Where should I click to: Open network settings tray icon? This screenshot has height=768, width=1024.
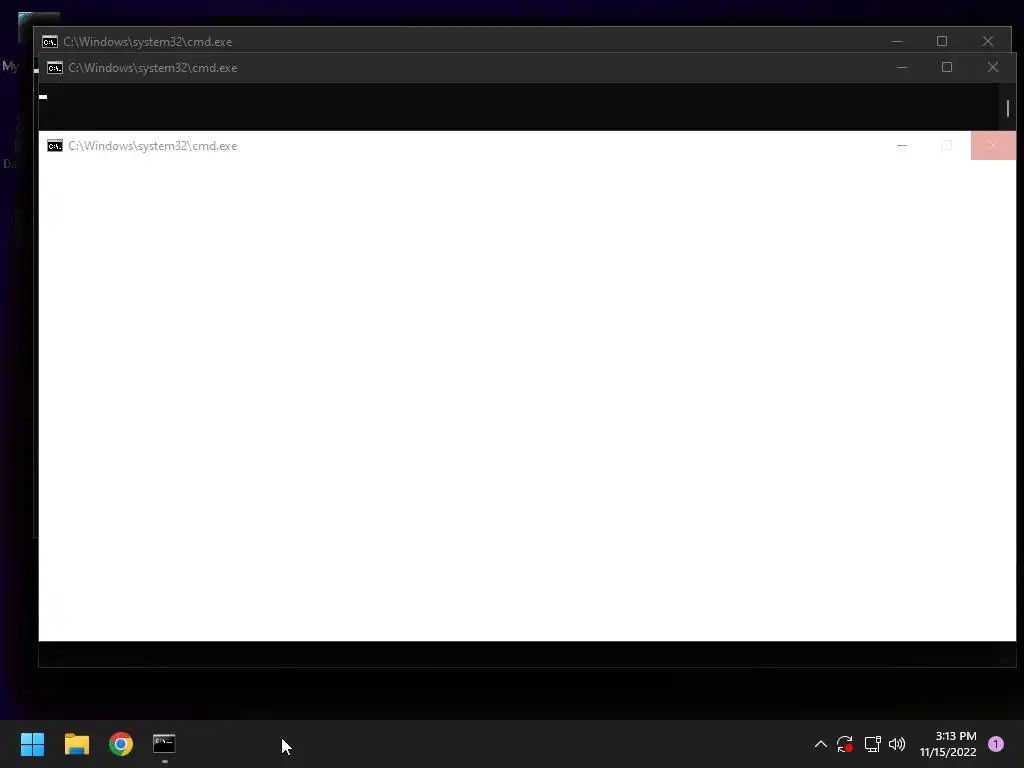(872, 744)
